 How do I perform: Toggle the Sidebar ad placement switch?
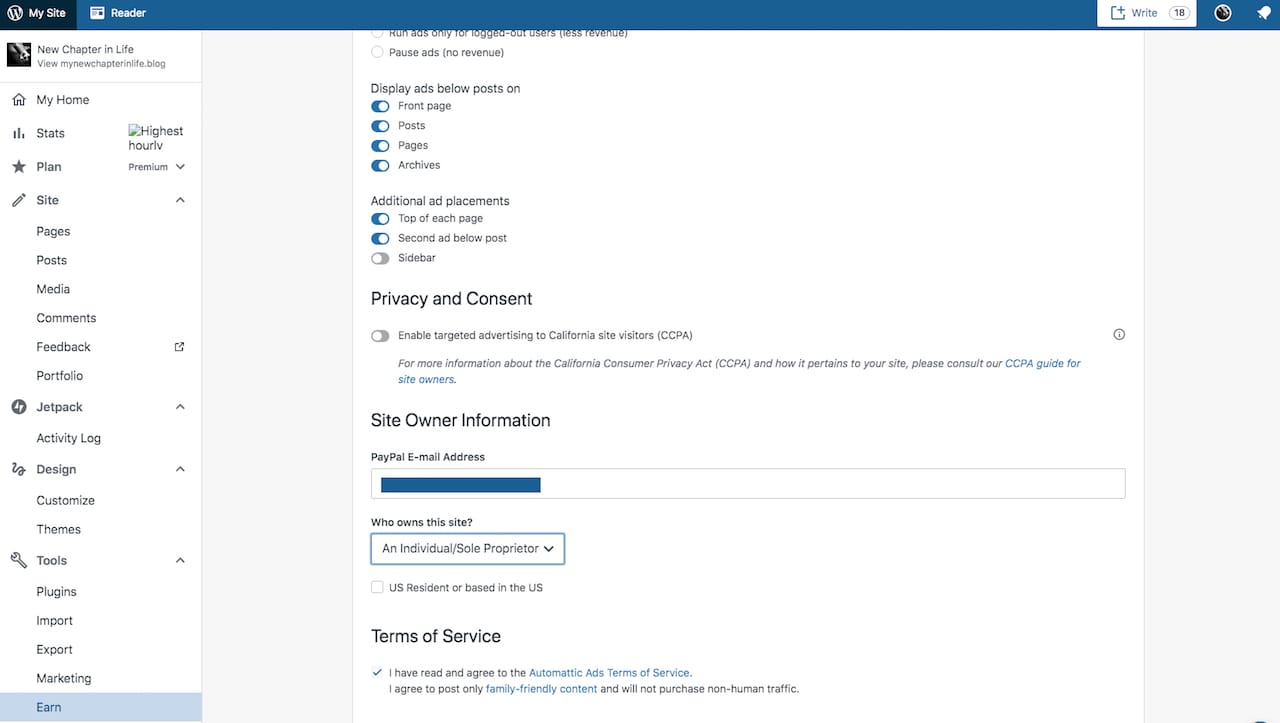click(x=380, y=258)
